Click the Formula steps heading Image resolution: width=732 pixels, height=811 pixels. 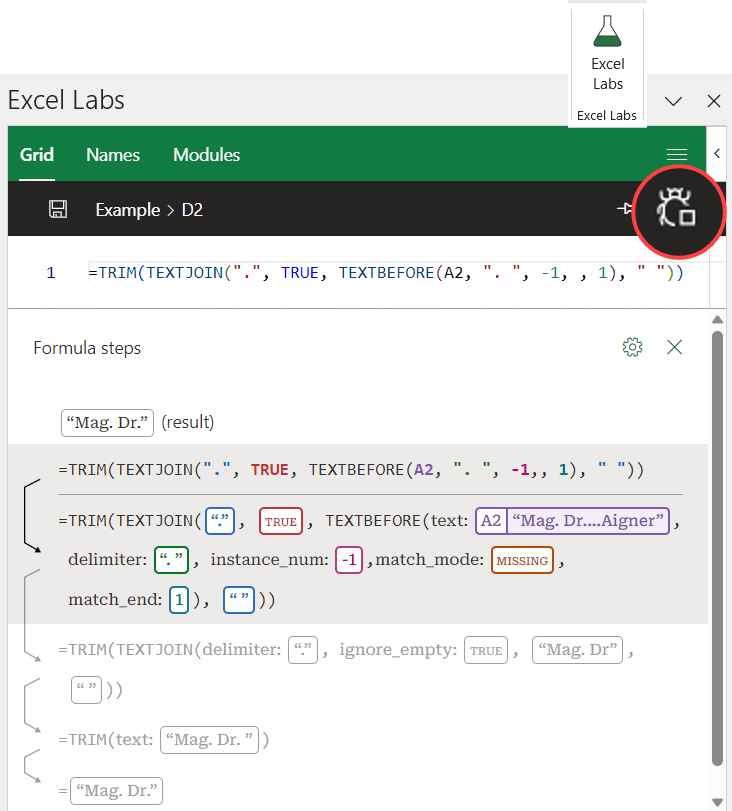(x=87, y=348)
